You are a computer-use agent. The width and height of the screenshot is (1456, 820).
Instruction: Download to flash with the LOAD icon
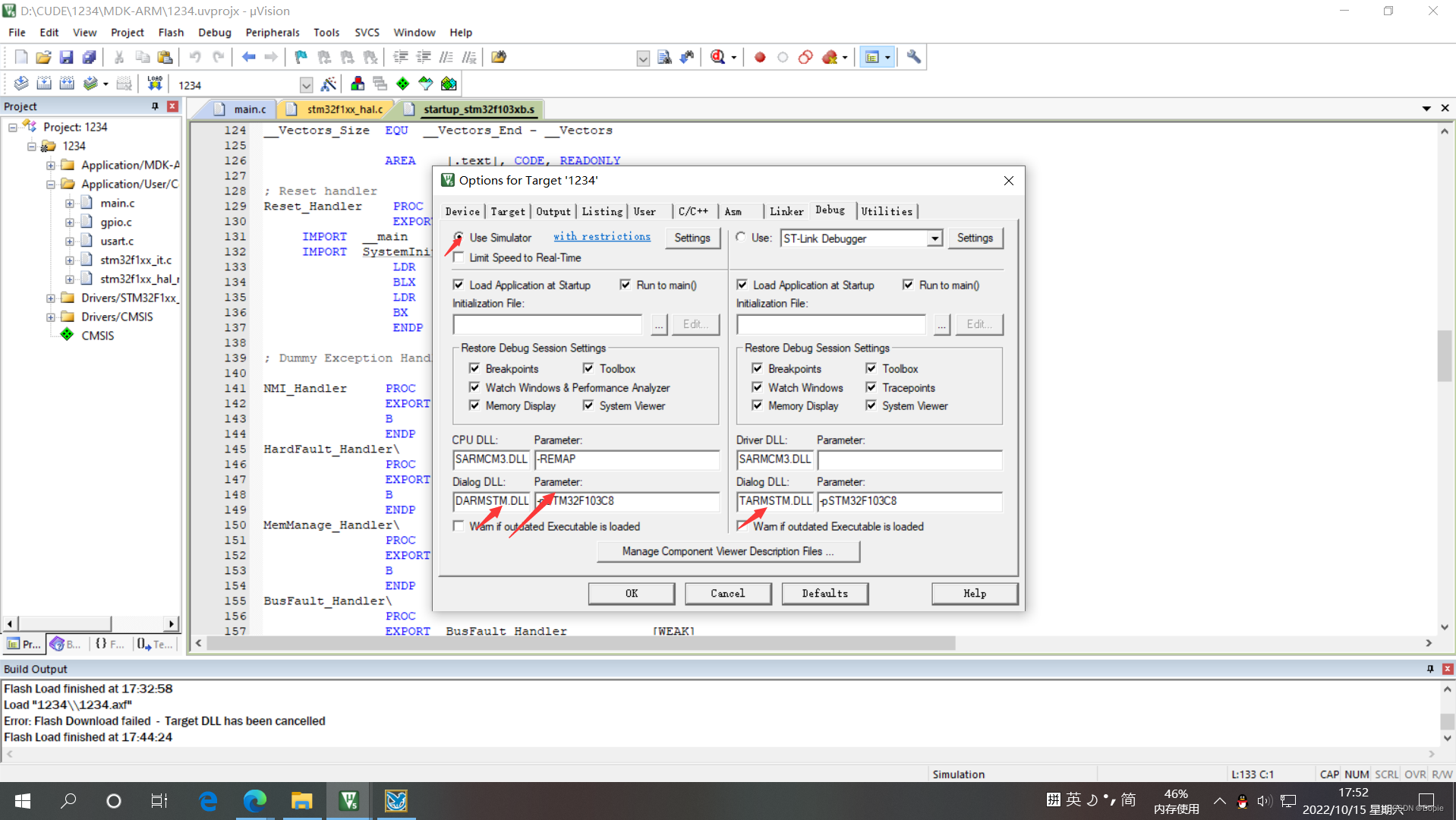(x=155, y=84)
